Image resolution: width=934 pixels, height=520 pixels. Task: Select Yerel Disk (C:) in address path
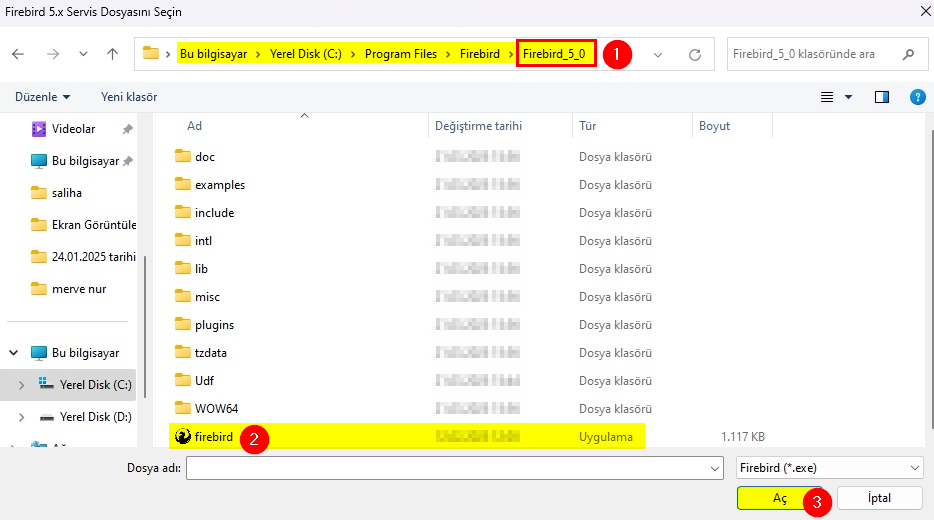[x=306, y=54]
